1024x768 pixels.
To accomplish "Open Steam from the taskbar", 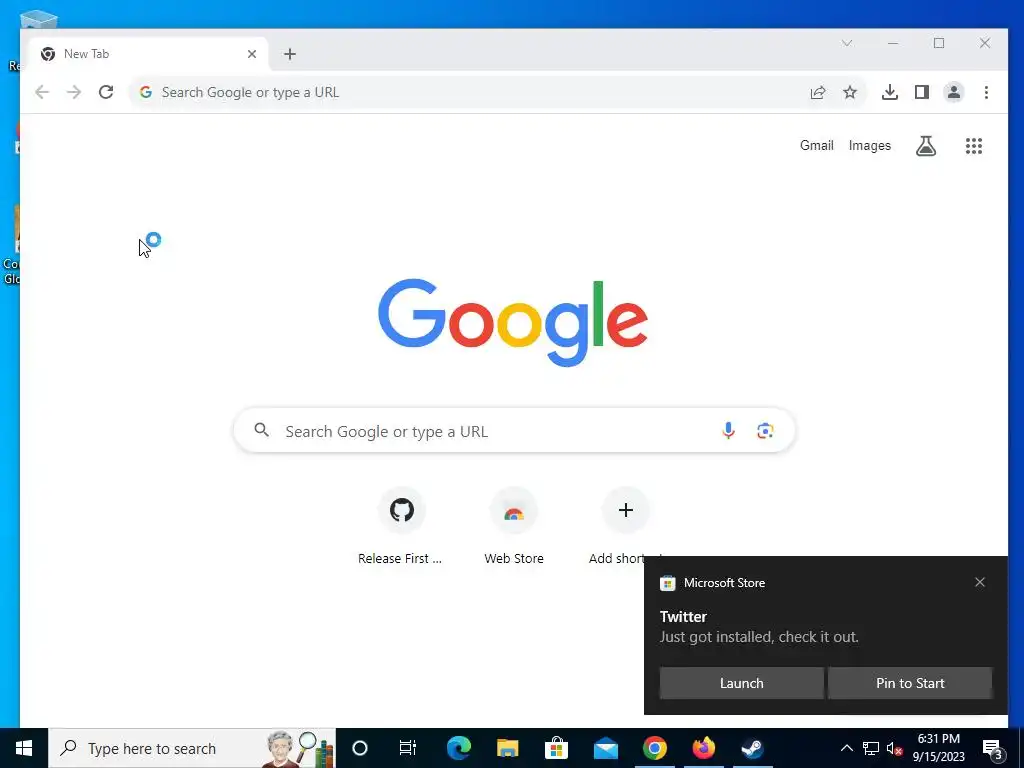I will (x=752, y=748).
